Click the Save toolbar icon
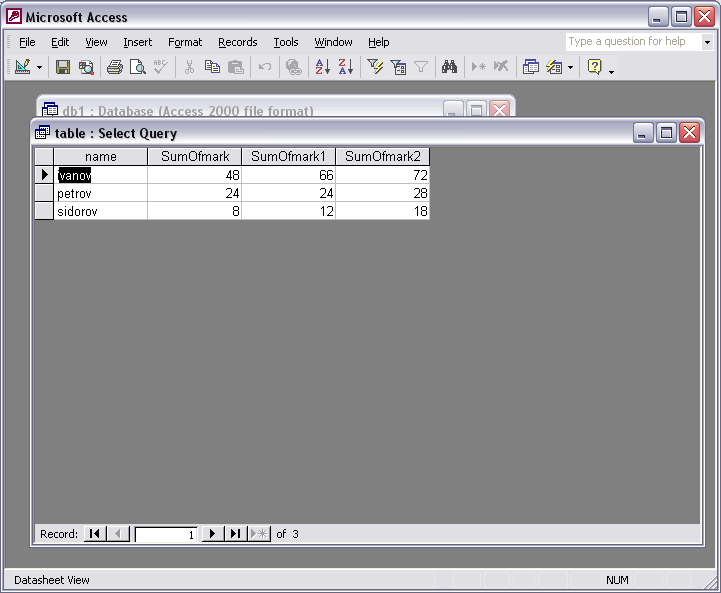 pos(63,67)
